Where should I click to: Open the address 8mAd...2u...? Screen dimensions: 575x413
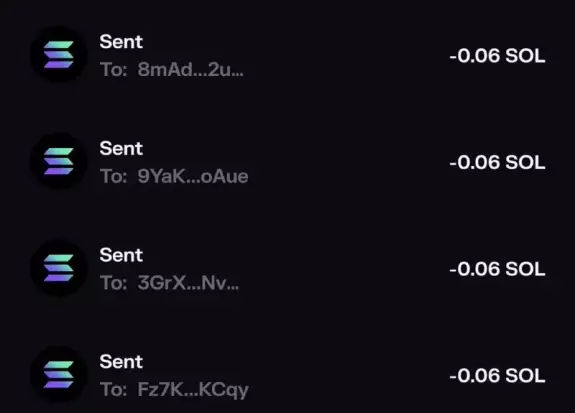[x=190, y=69]
